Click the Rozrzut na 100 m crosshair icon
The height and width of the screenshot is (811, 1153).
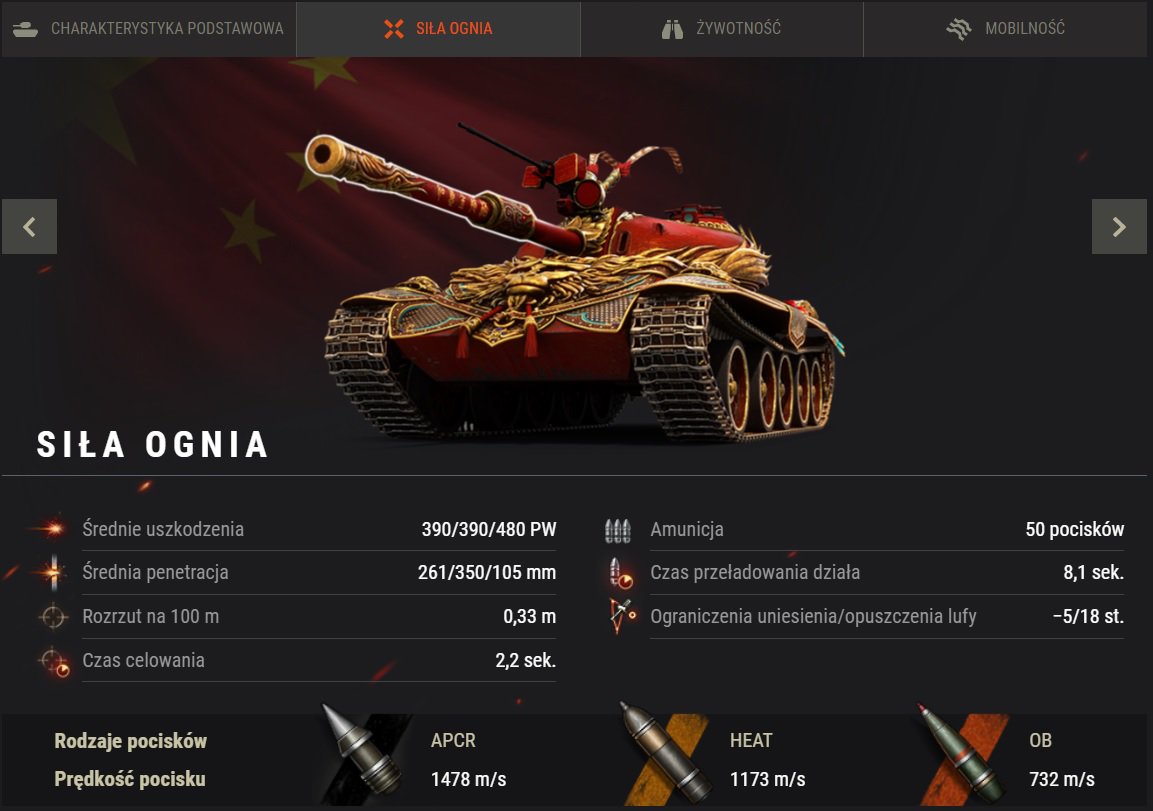(x=53, y=616)
